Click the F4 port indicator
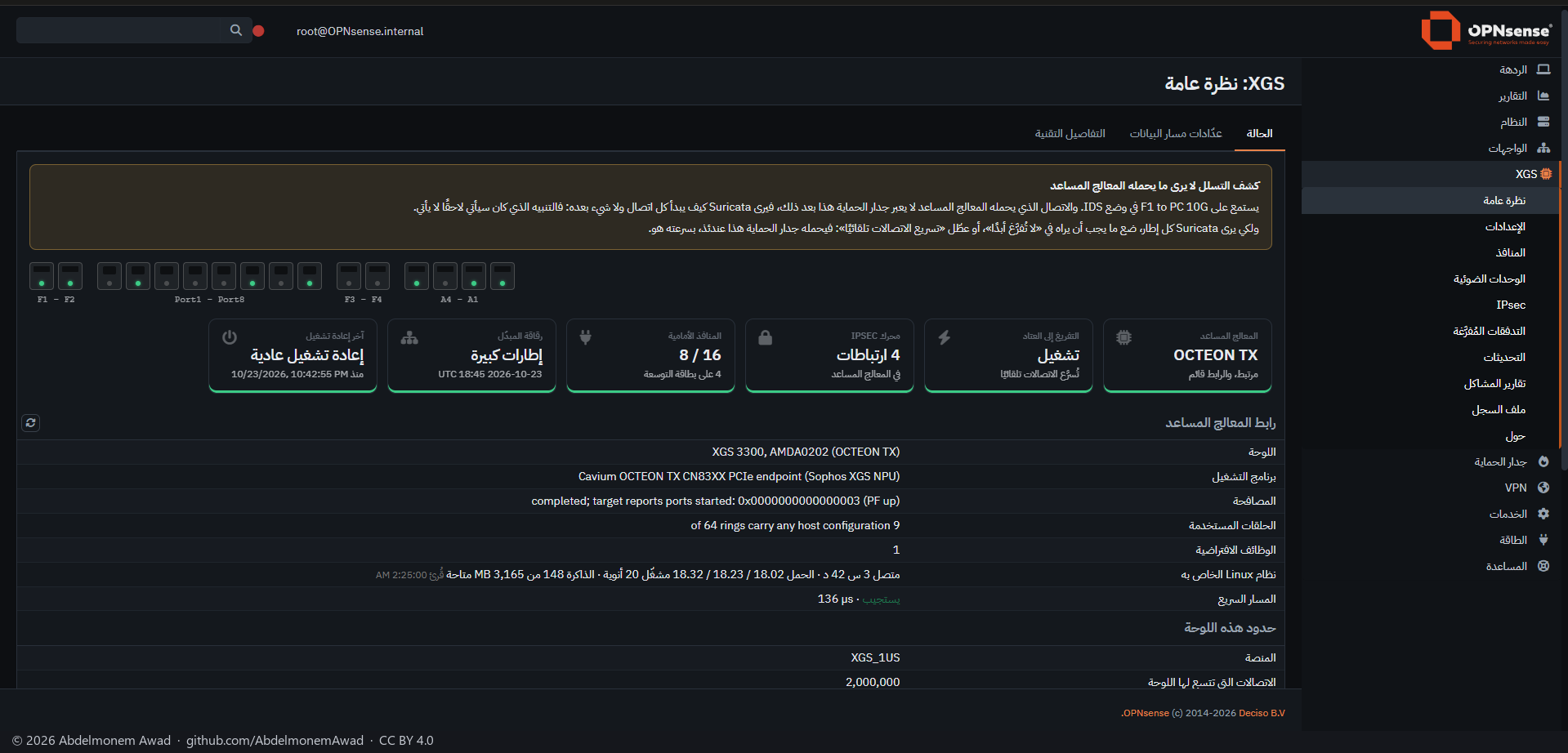 [377, 276]
